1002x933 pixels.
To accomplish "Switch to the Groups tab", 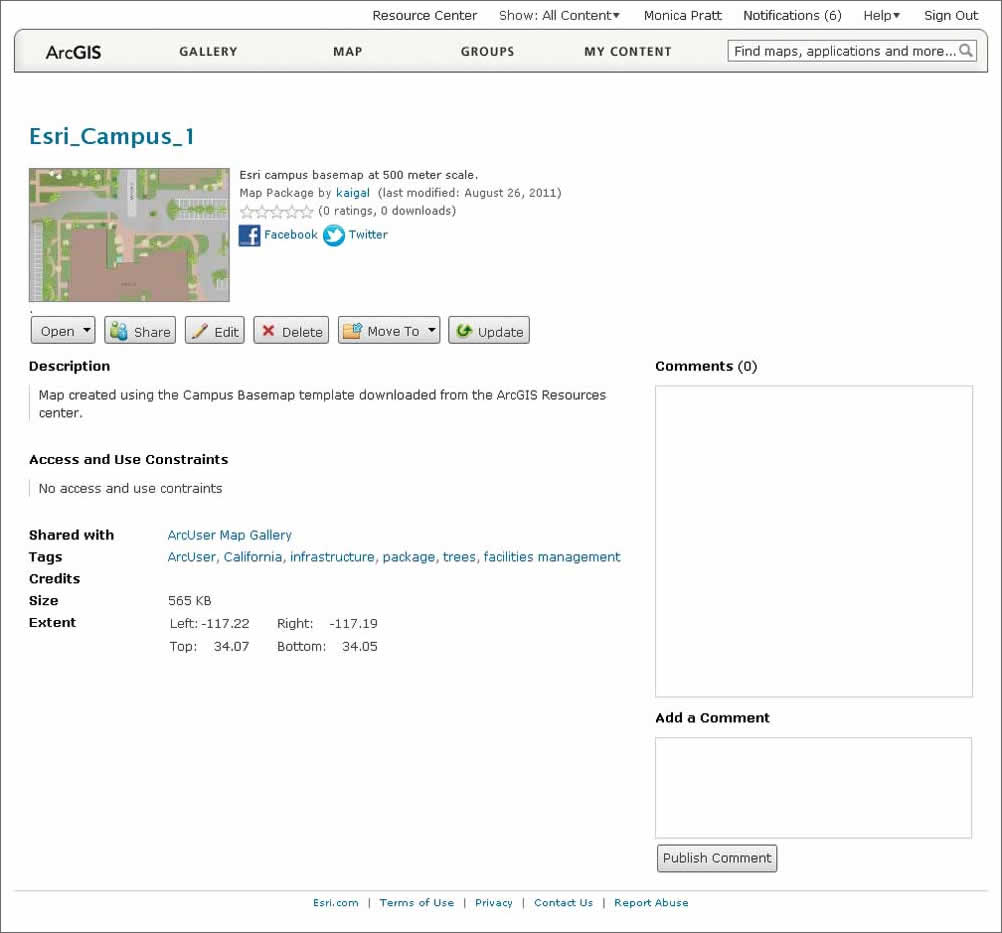I will point(488,51).
